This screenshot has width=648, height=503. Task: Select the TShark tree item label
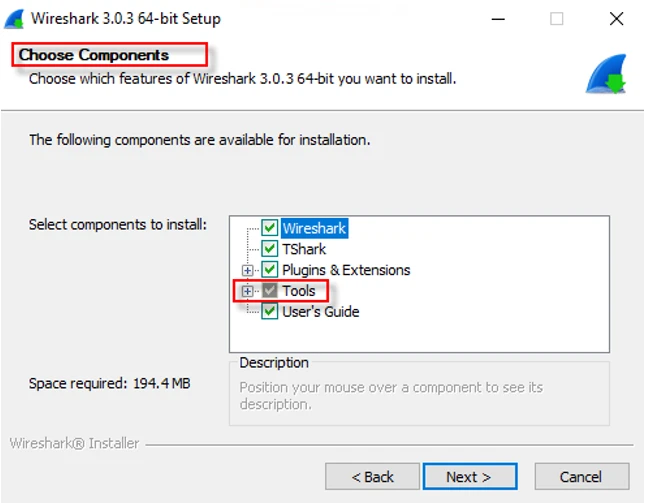[x=304, y=249]
